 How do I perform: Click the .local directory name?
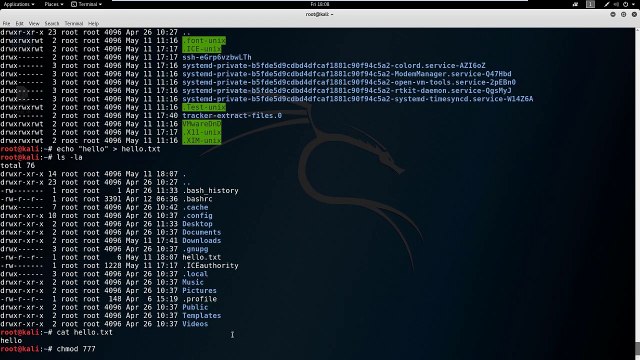point(195,274)
